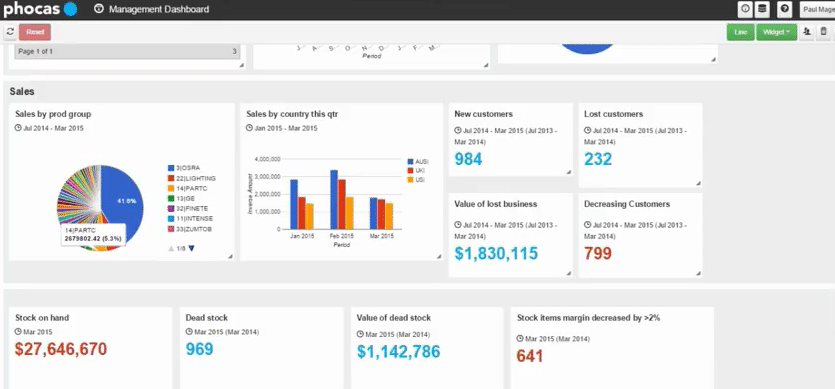
Task: Click the 13|GE legend entry
Action: pos(181,198)
